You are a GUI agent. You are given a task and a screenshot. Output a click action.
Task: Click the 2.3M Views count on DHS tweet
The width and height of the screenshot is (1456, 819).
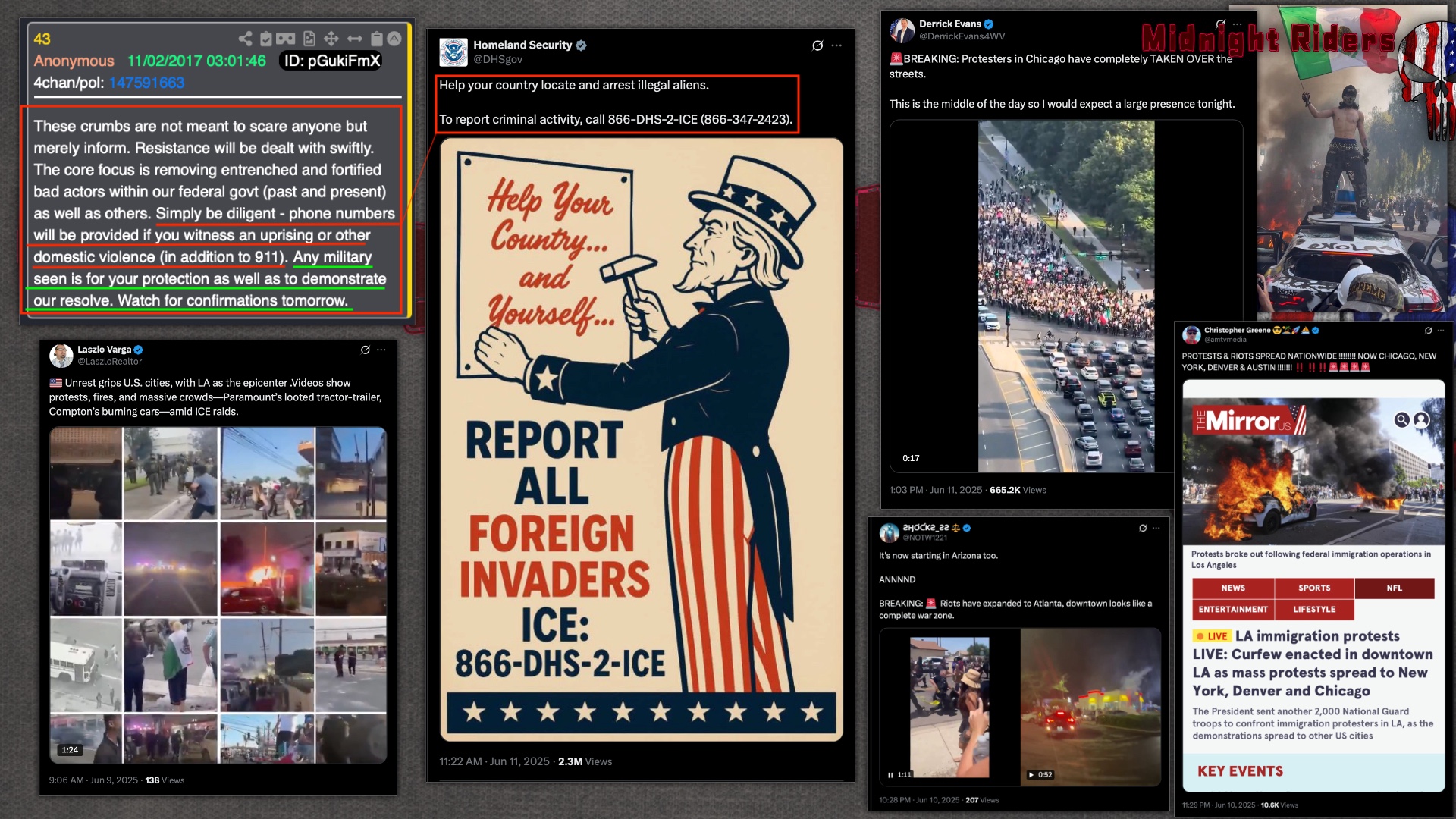(x=585, y=761)
